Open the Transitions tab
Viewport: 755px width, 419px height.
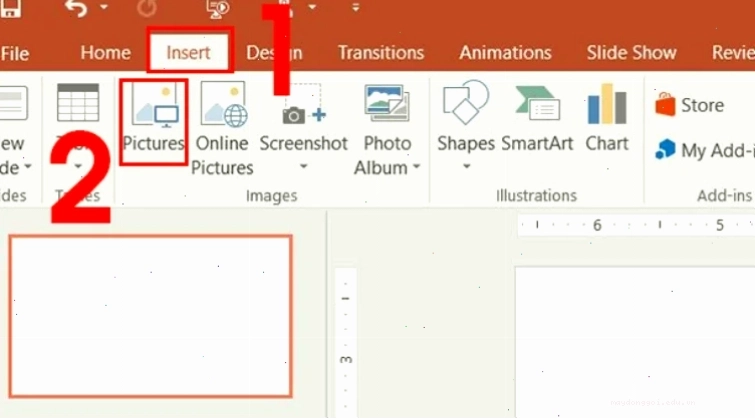click(x=381, y=52)
